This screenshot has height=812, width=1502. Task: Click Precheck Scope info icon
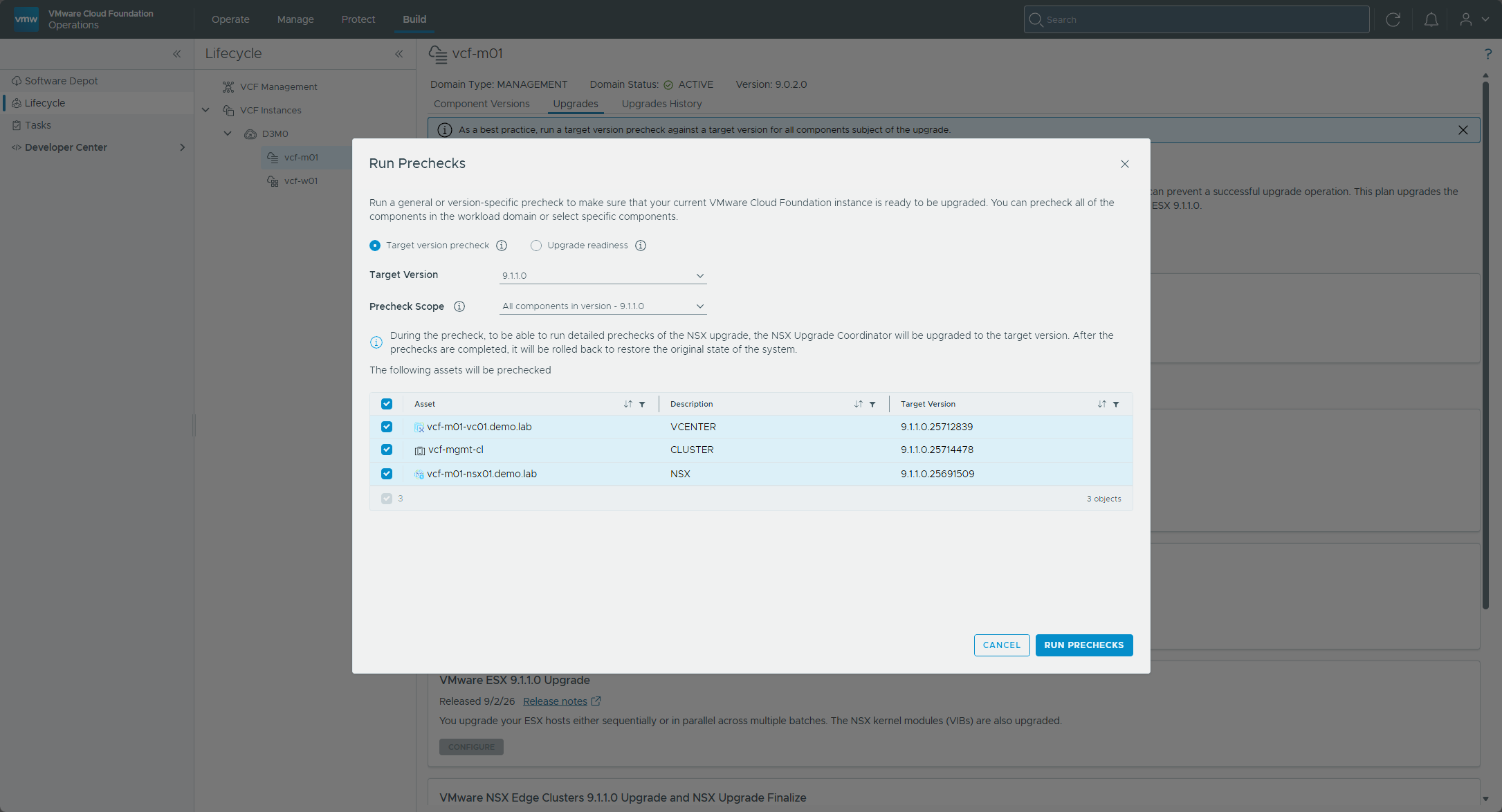click(459, 306)
